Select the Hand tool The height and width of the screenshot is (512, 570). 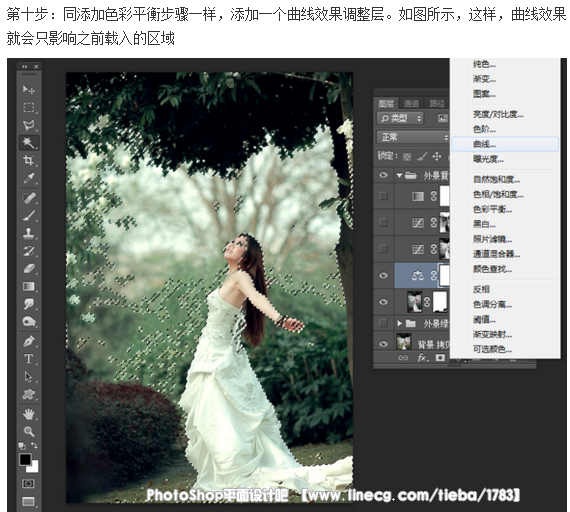click(28, 414)
